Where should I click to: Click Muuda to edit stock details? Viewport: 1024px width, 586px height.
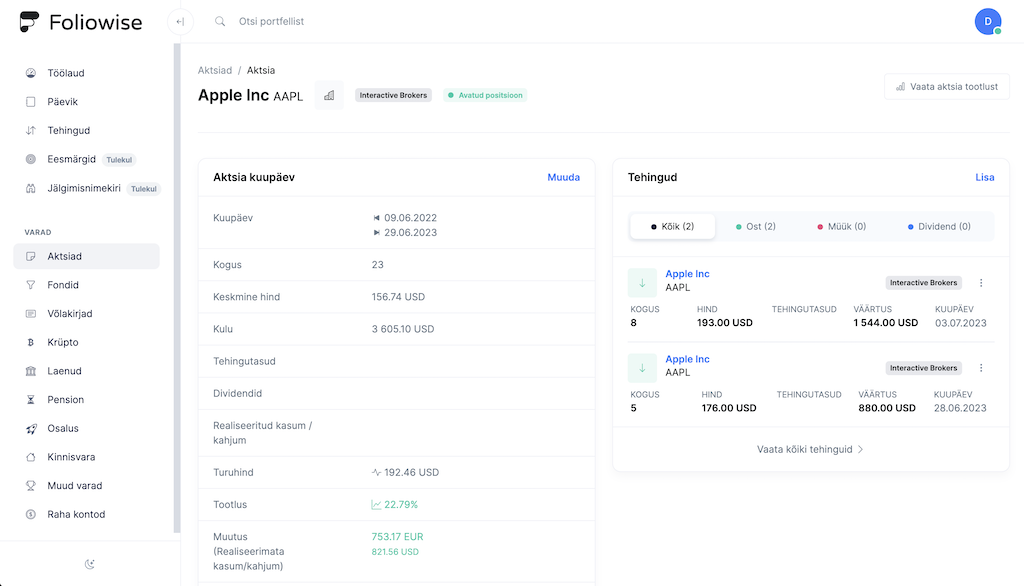[x=563, y=177]
